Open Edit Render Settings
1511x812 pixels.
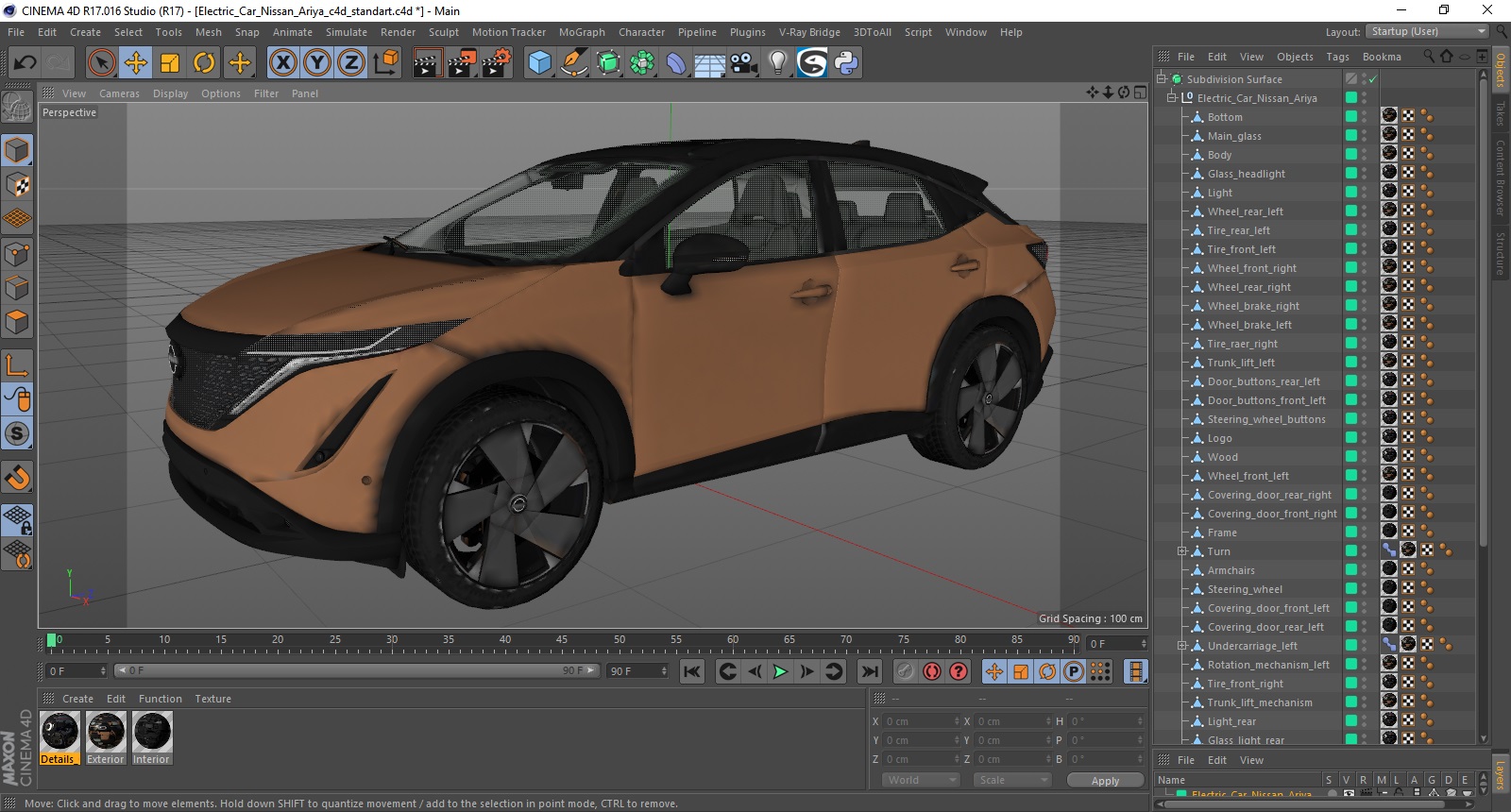point(497,63)
